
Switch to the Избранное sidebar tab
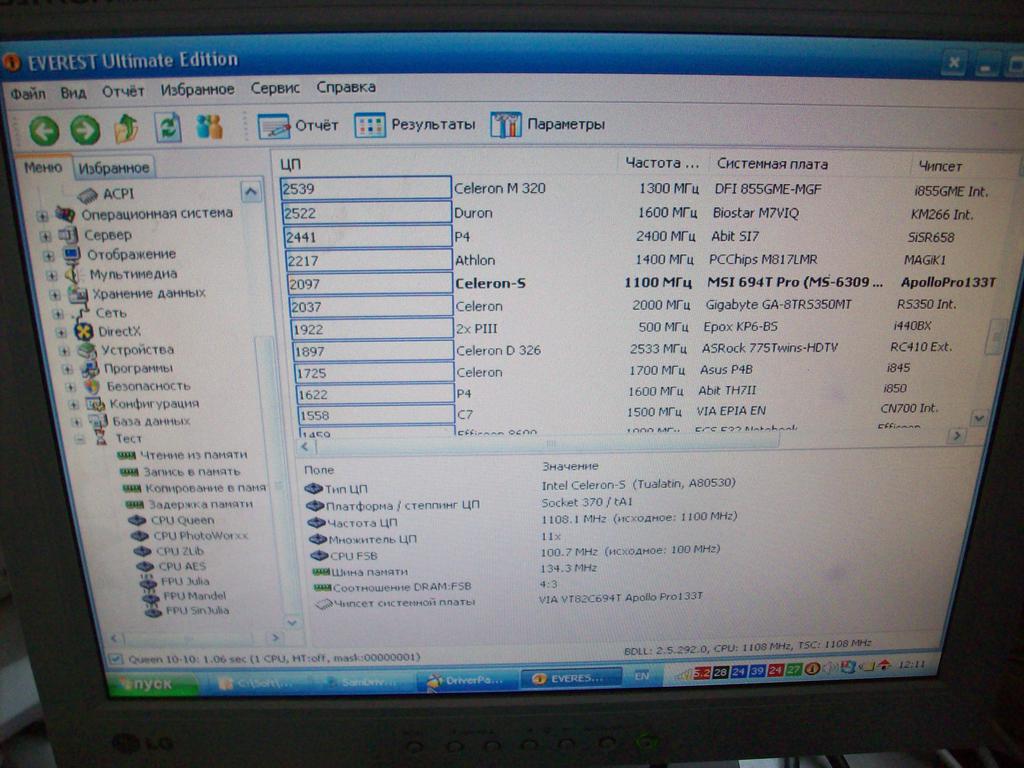pyautogui.click(x=114, y=168)
